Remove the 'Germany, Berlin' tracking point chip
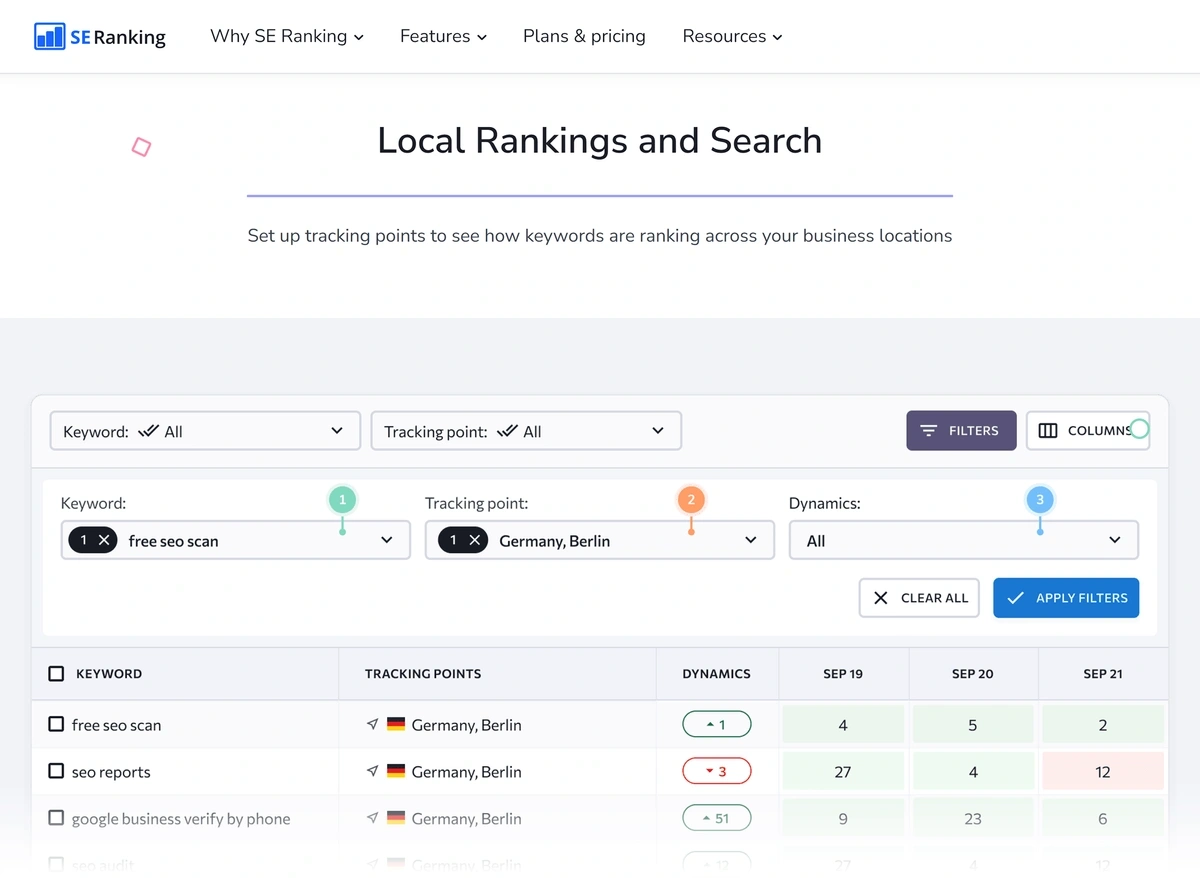This screenshot has width=1200, height=878. [475, 539]
